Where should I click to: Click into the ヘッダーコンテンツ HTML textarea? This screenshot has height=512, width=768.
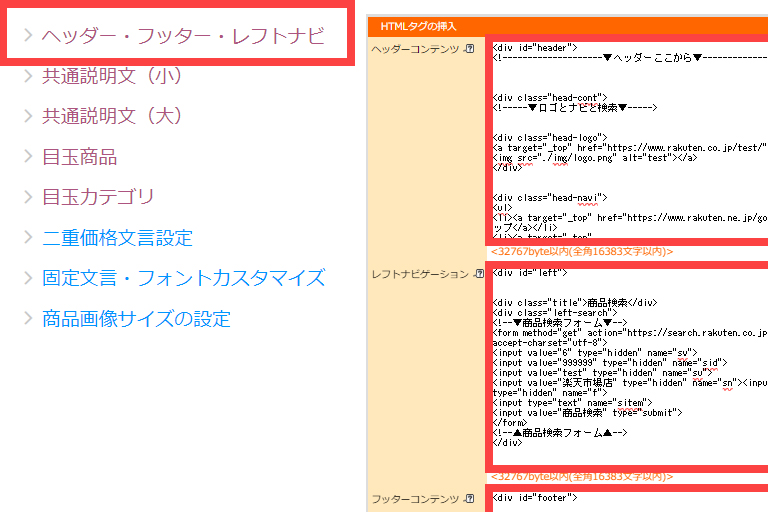[x=630, y=141]
